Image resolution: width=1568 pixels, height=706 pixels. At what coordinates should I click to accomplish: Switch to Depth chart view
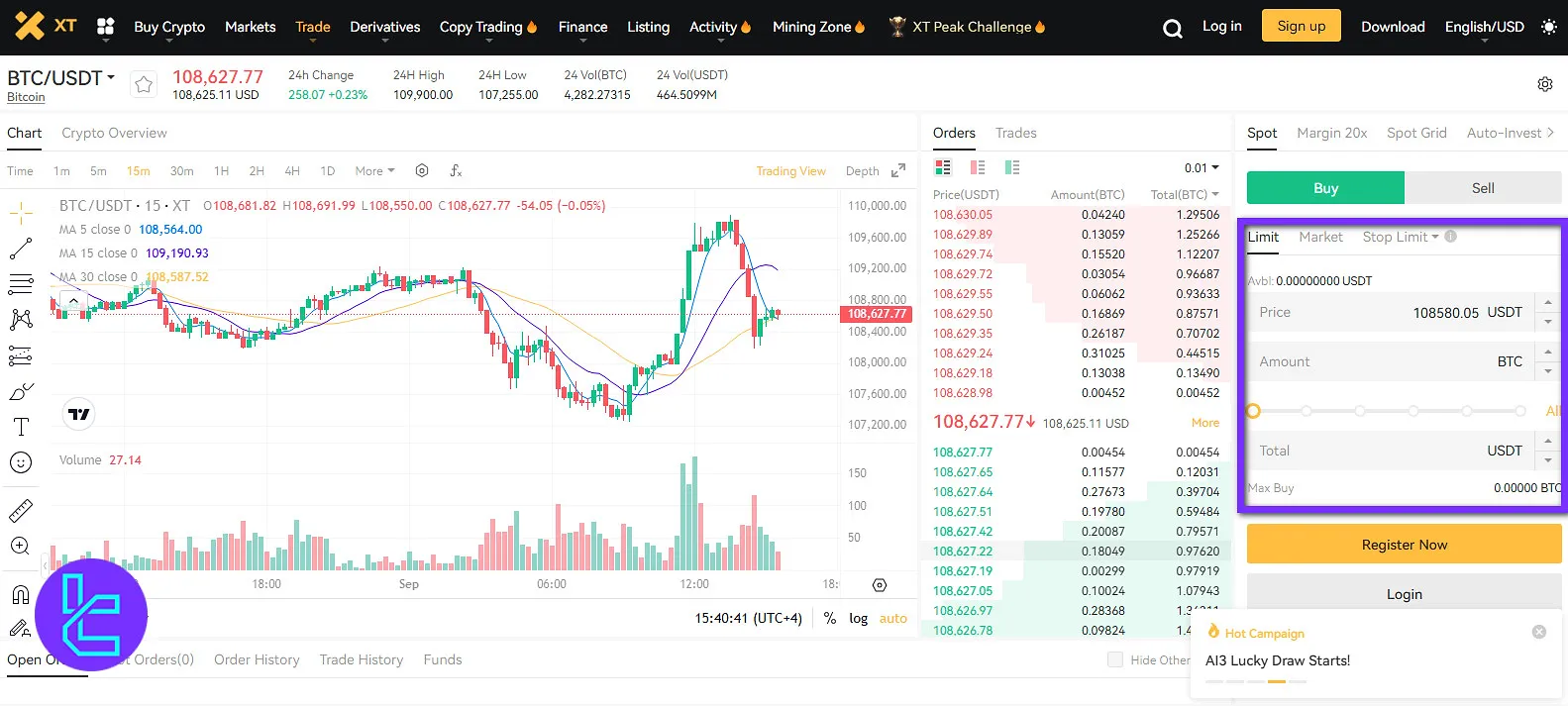pyautogui.click(x=862, y=171)
